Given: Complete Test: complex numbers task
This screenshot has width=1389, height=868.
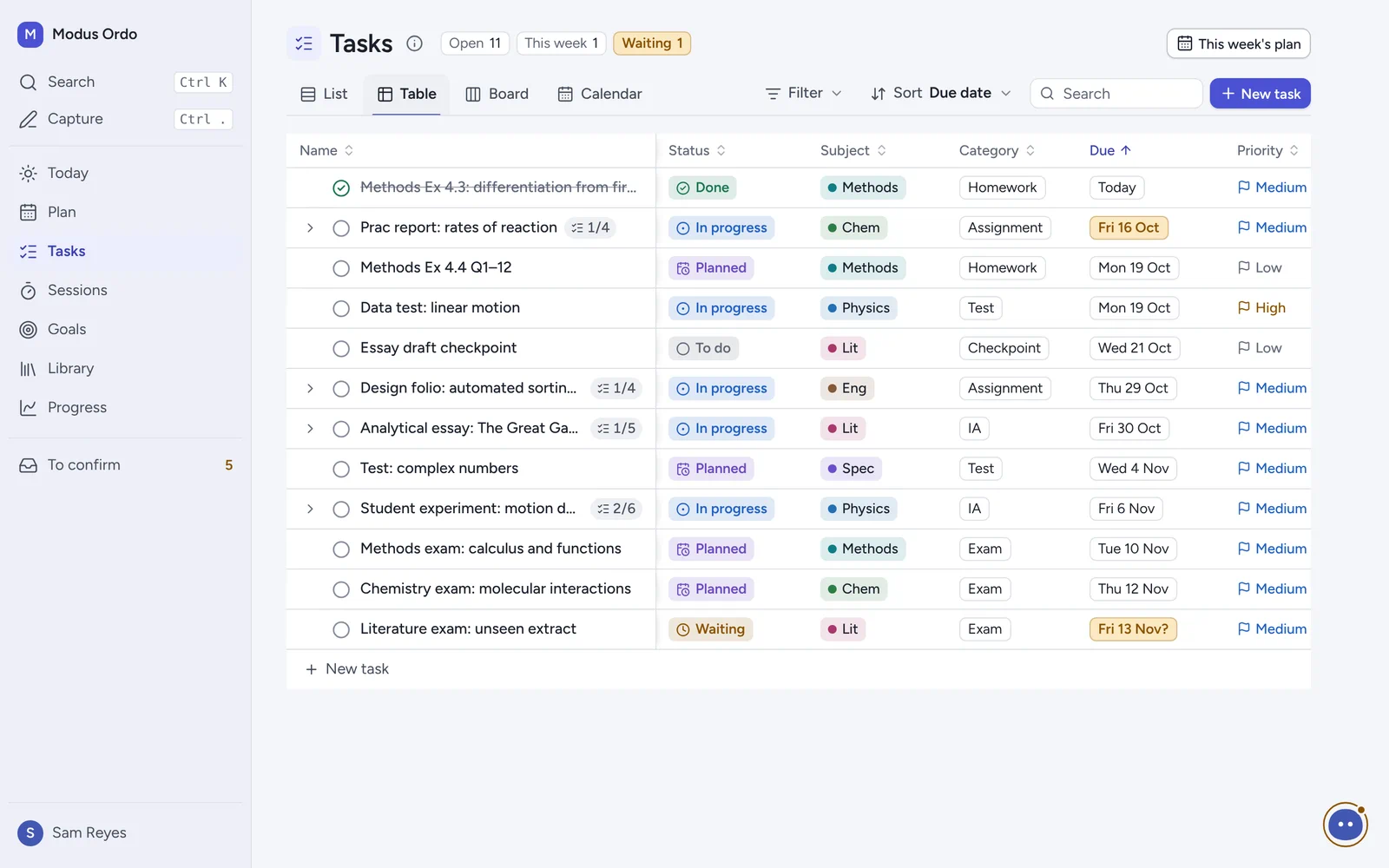Looking at the screenshot, I should point(341,469).
